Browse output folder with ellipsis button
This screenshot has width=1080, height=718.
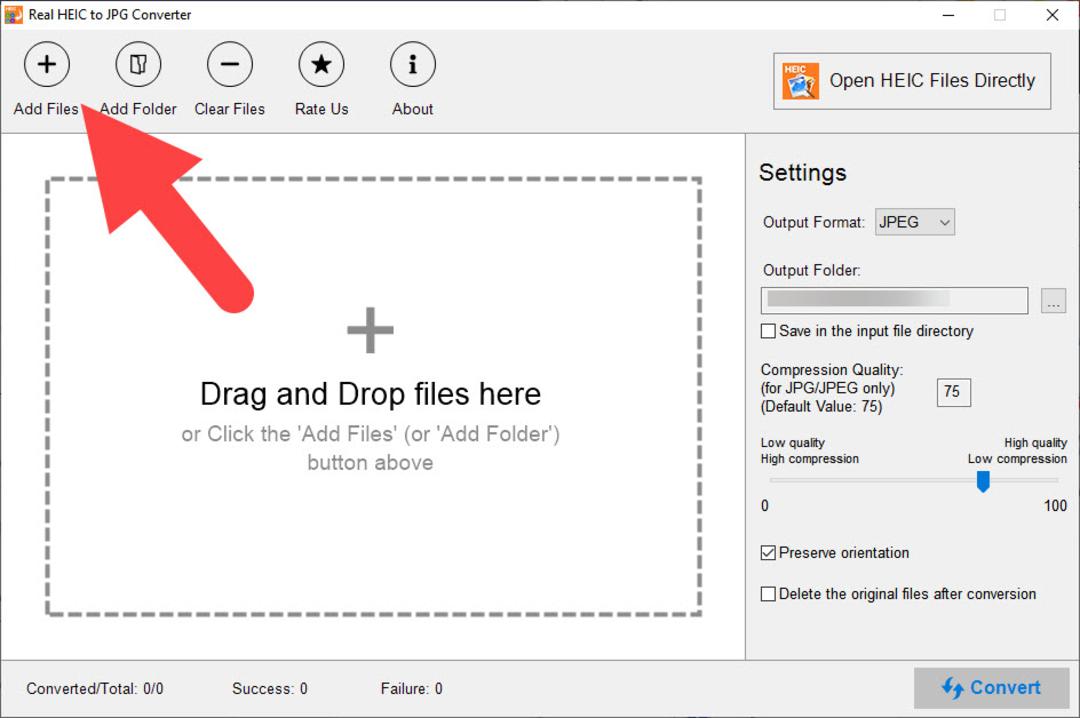tap(1053, 301)
